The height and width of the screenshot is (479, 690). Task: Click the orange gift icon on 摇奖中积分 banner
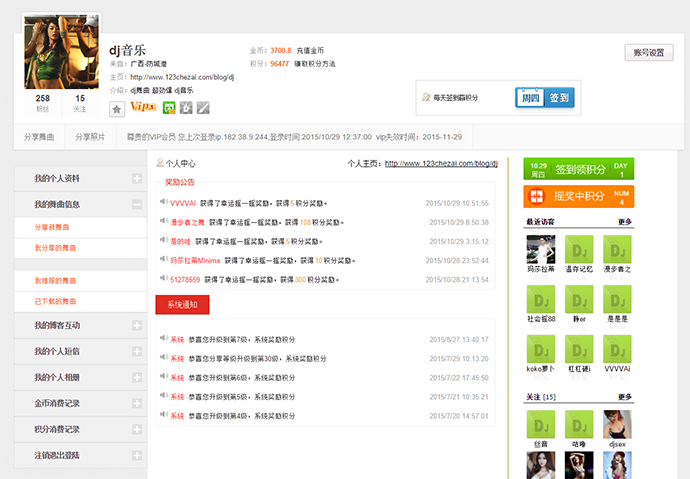point(536,196)
